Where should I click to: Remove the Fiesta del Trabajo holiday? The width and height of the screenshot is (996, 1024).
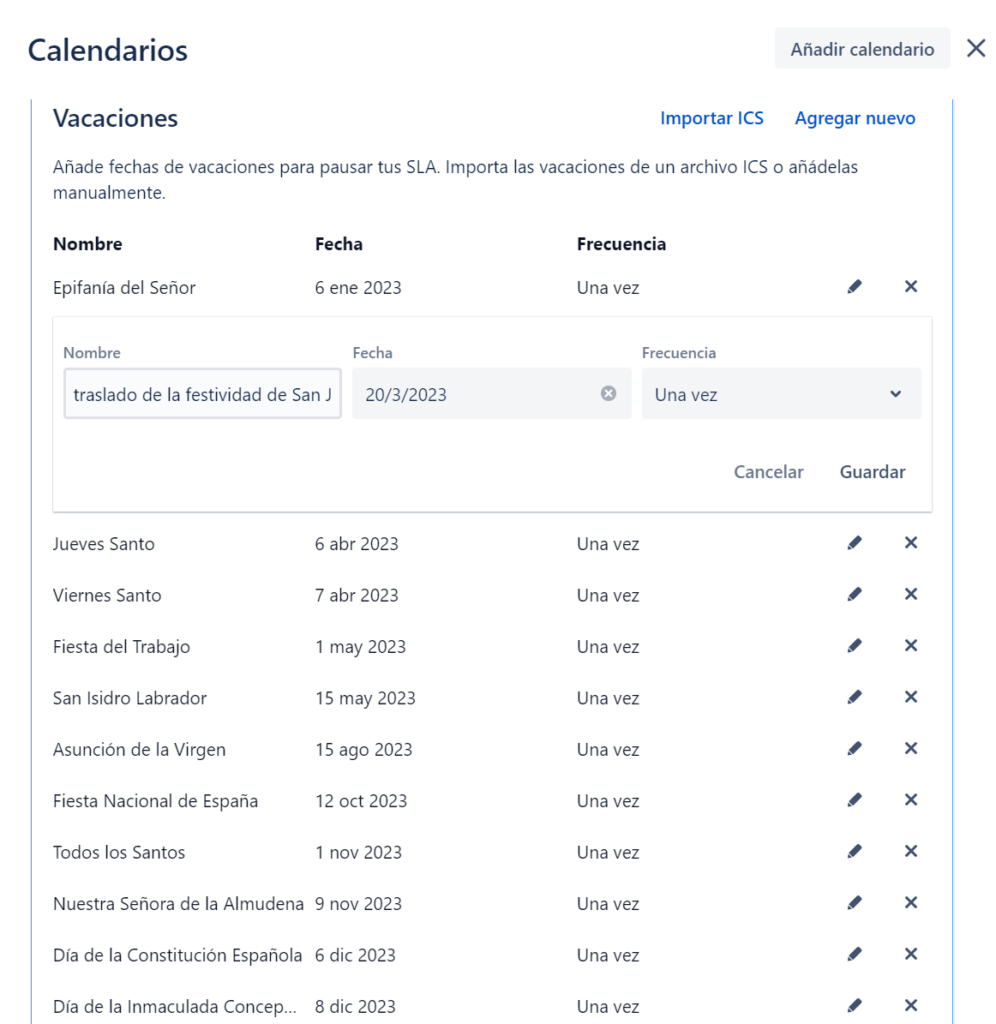click(911, 647)
